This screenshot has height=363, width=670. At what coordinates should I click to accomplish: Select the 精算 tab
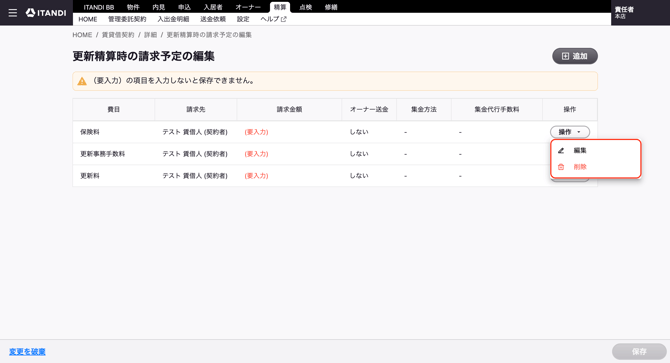[x=280, y=7]
